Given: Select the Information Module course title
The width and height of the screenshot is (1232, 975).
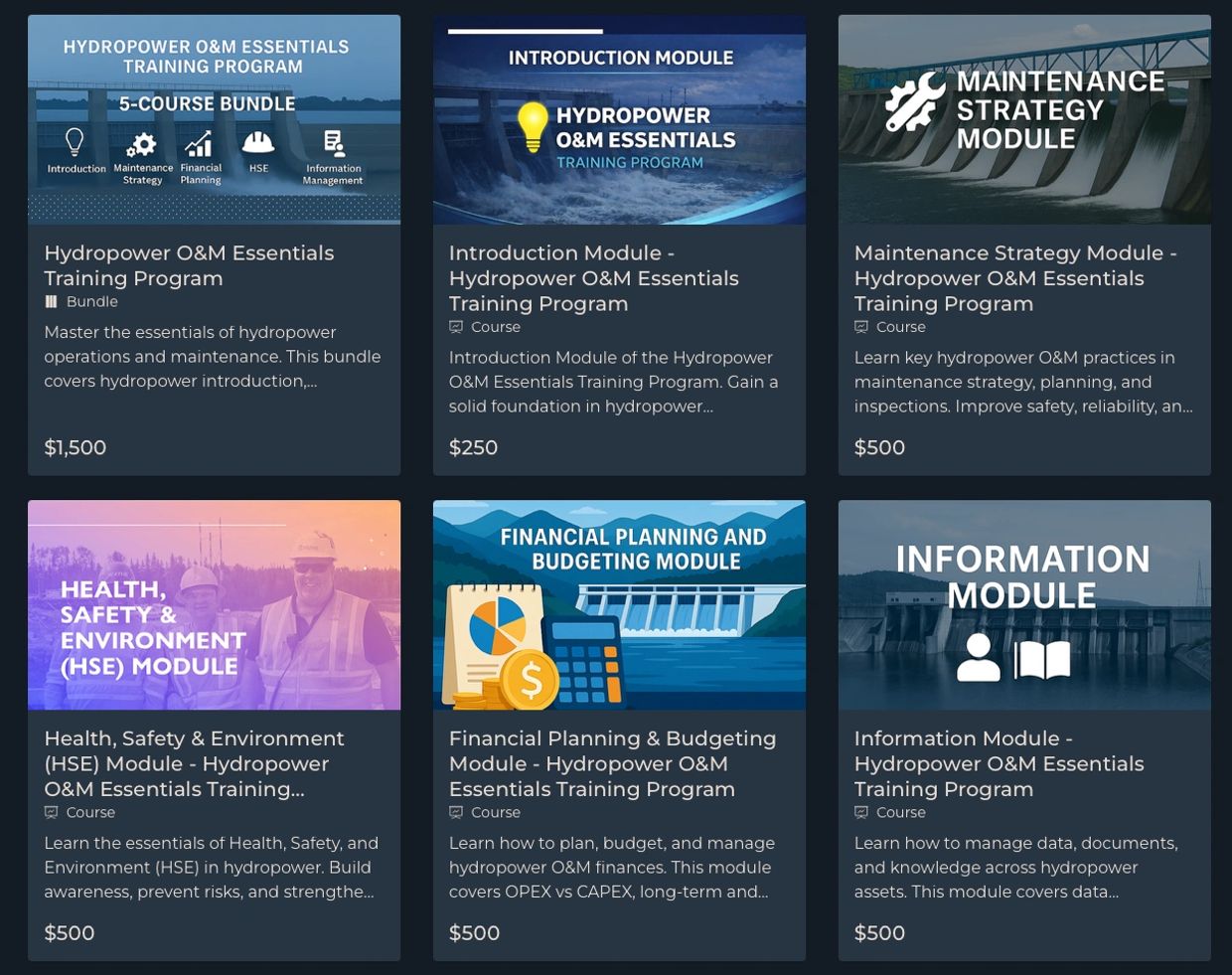Looking at the screenshot, I should [999, 763].
